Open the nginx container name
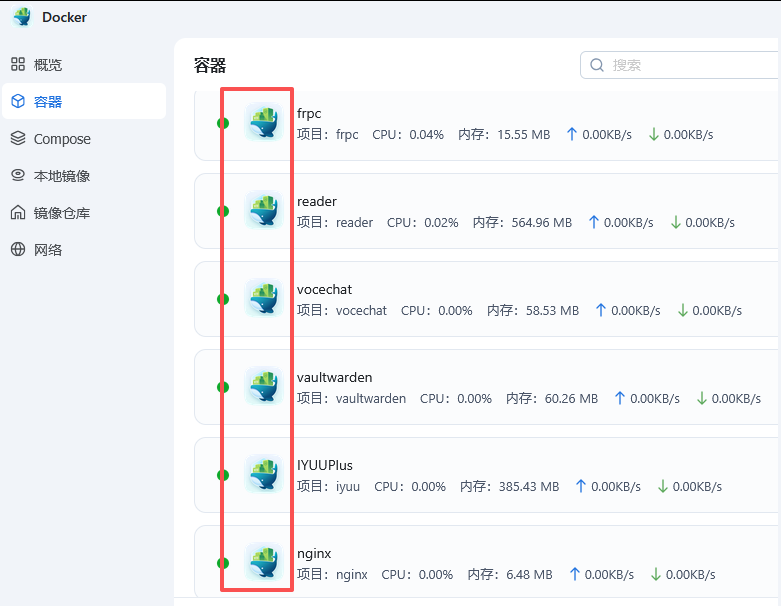Image resolution: width=781 pixels, height=606 pixels. pos(314,554)
